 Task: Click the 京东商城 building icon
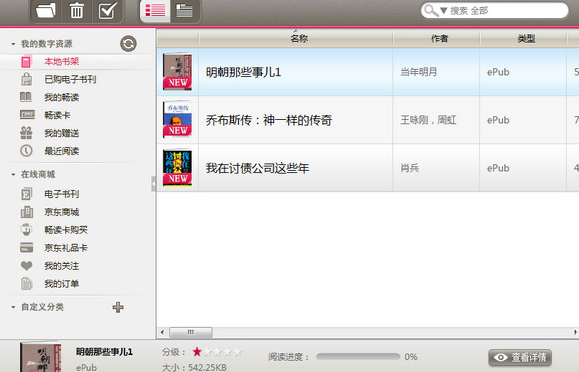click(27, 212)
